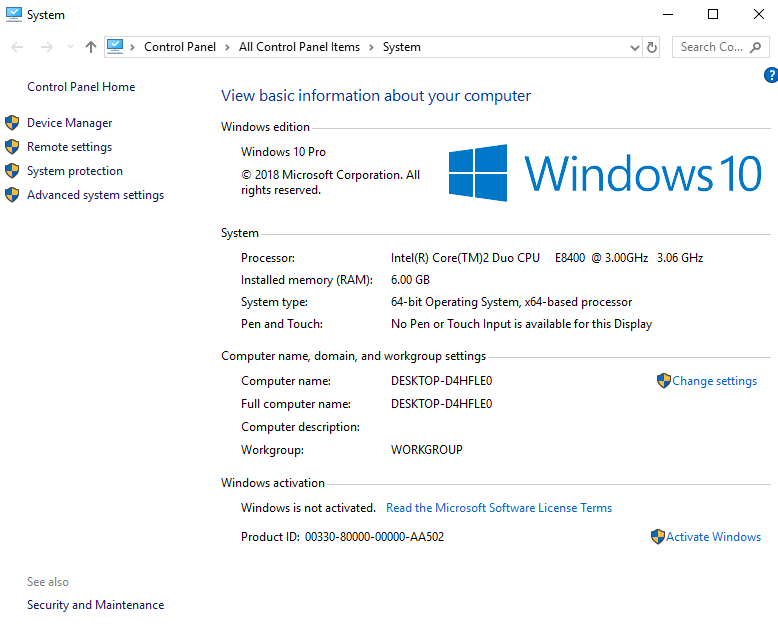Select Control Panel in the breadcrumb
The height and width of the screenshot is (628, 778).
click(x=180, y=47)
